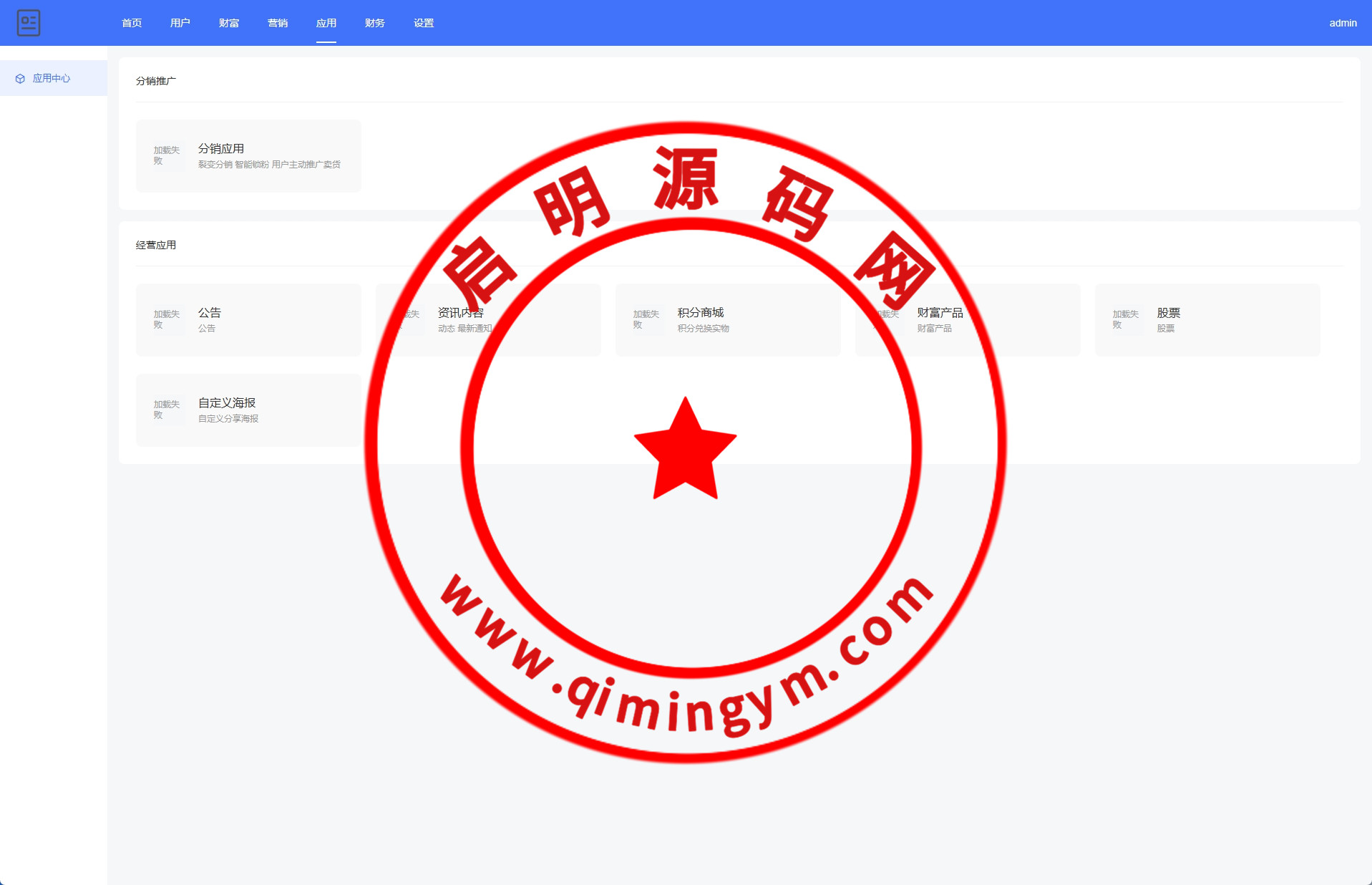Select the 应用 navigation tab
This screenshot has height=885, width=1372.
pyautogui.click(x=326, y=23)
